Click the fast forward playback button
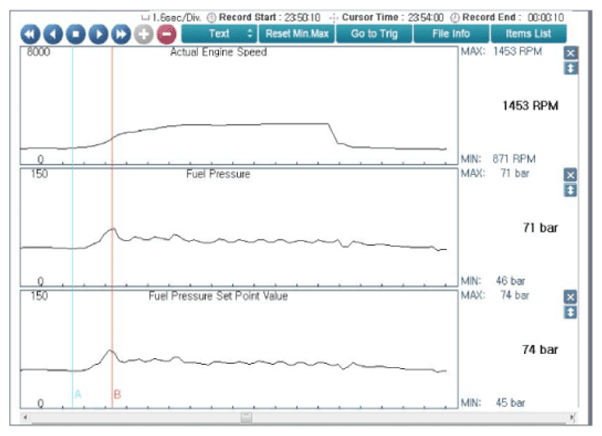This screenshot has width=602, height=436. pyautogui.click(x=121, y=34)
